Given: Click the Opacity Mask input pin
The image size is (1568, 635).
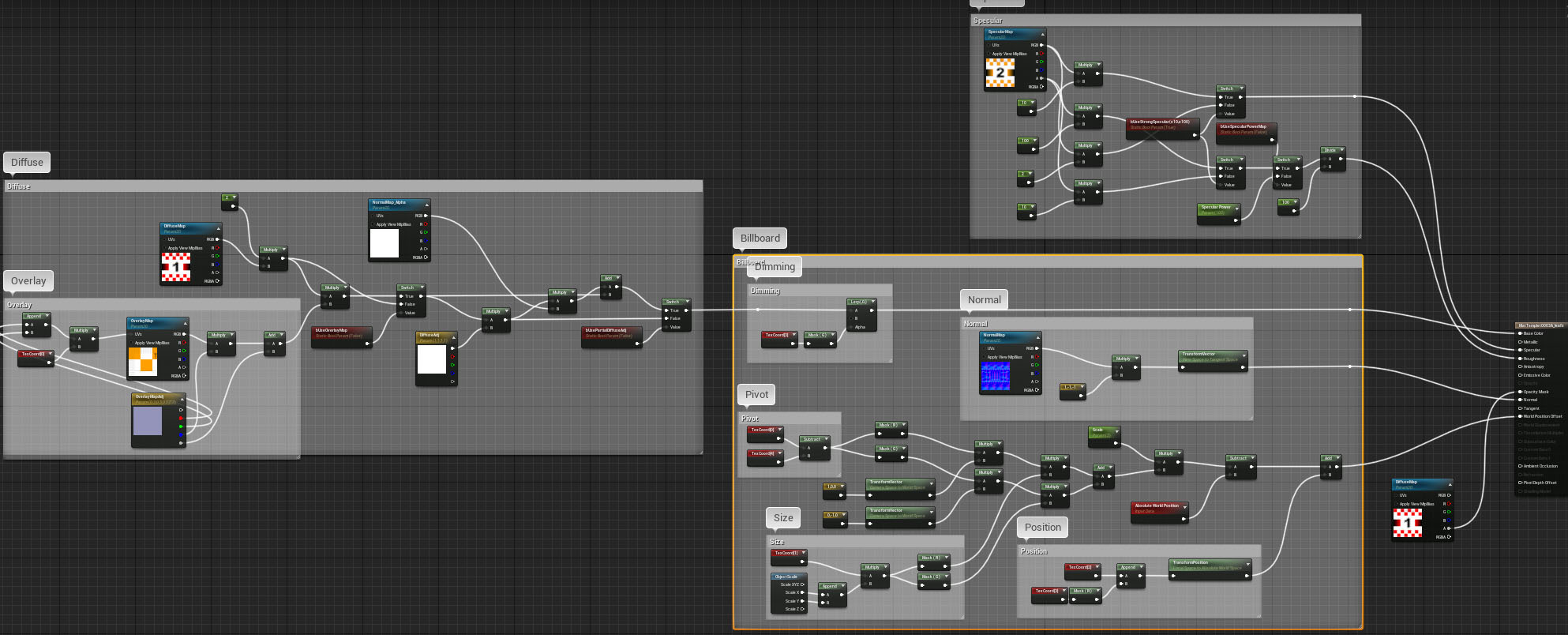Looking at the screenshot, I should pos(1521,392).
